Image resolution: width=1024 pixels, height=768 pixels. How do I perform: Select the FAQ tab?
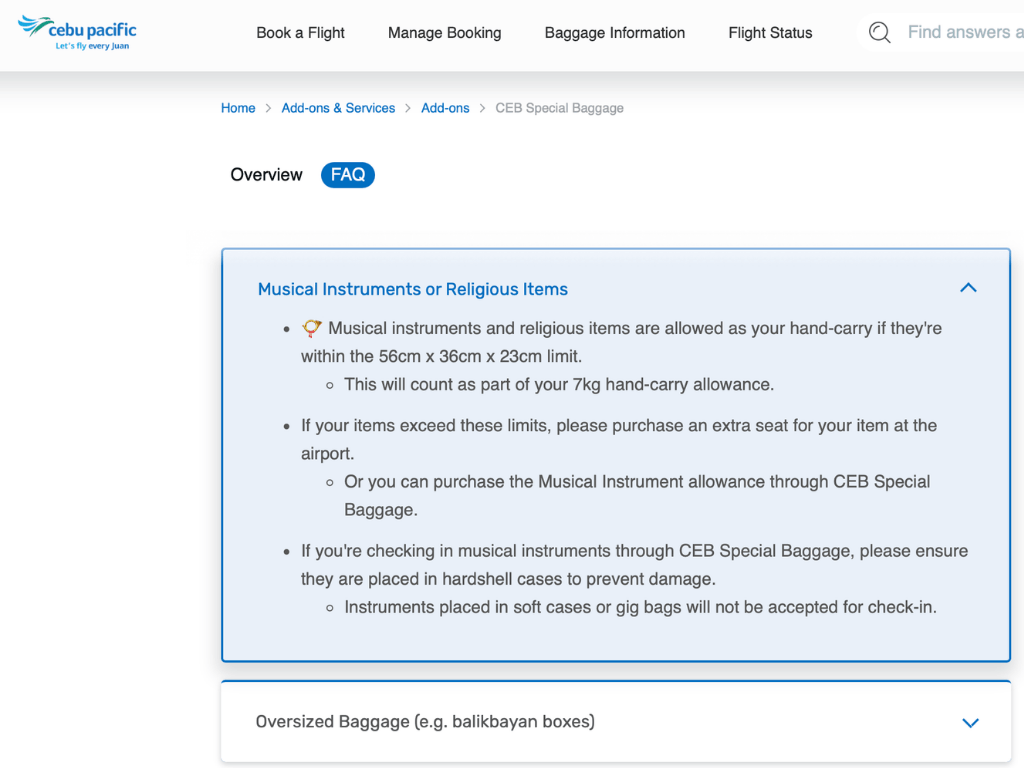coord(348,175)
